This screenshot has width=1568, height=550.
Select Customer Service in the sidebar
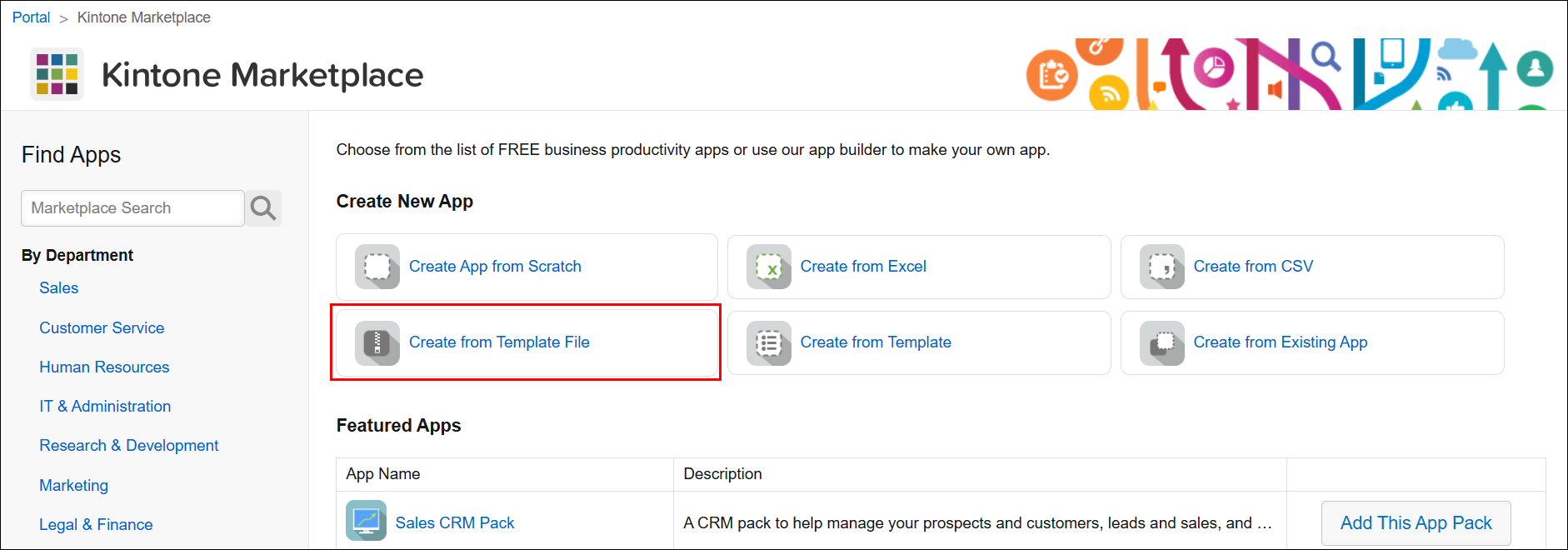(101, 327)
